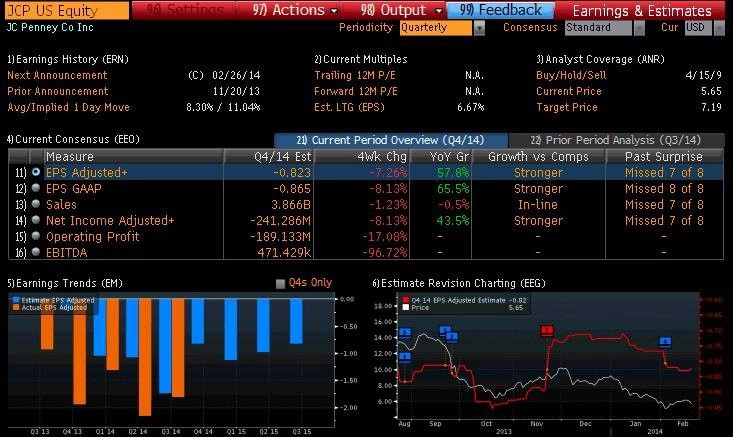This screenshot has height=437, width=733.
Task: Expand the 98) Output menu
Action: click(401, 10)
